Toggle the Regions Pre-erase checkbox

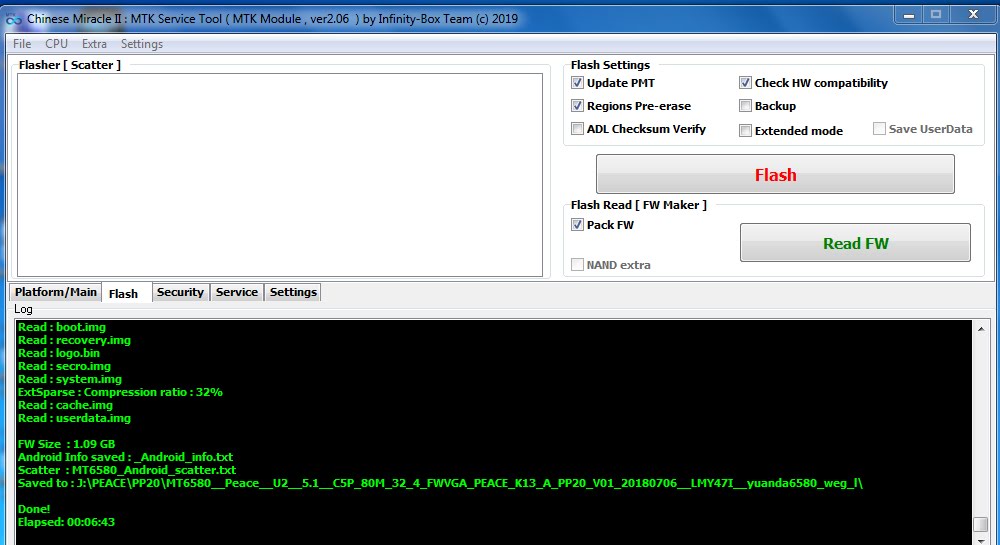tap(578, 106)
